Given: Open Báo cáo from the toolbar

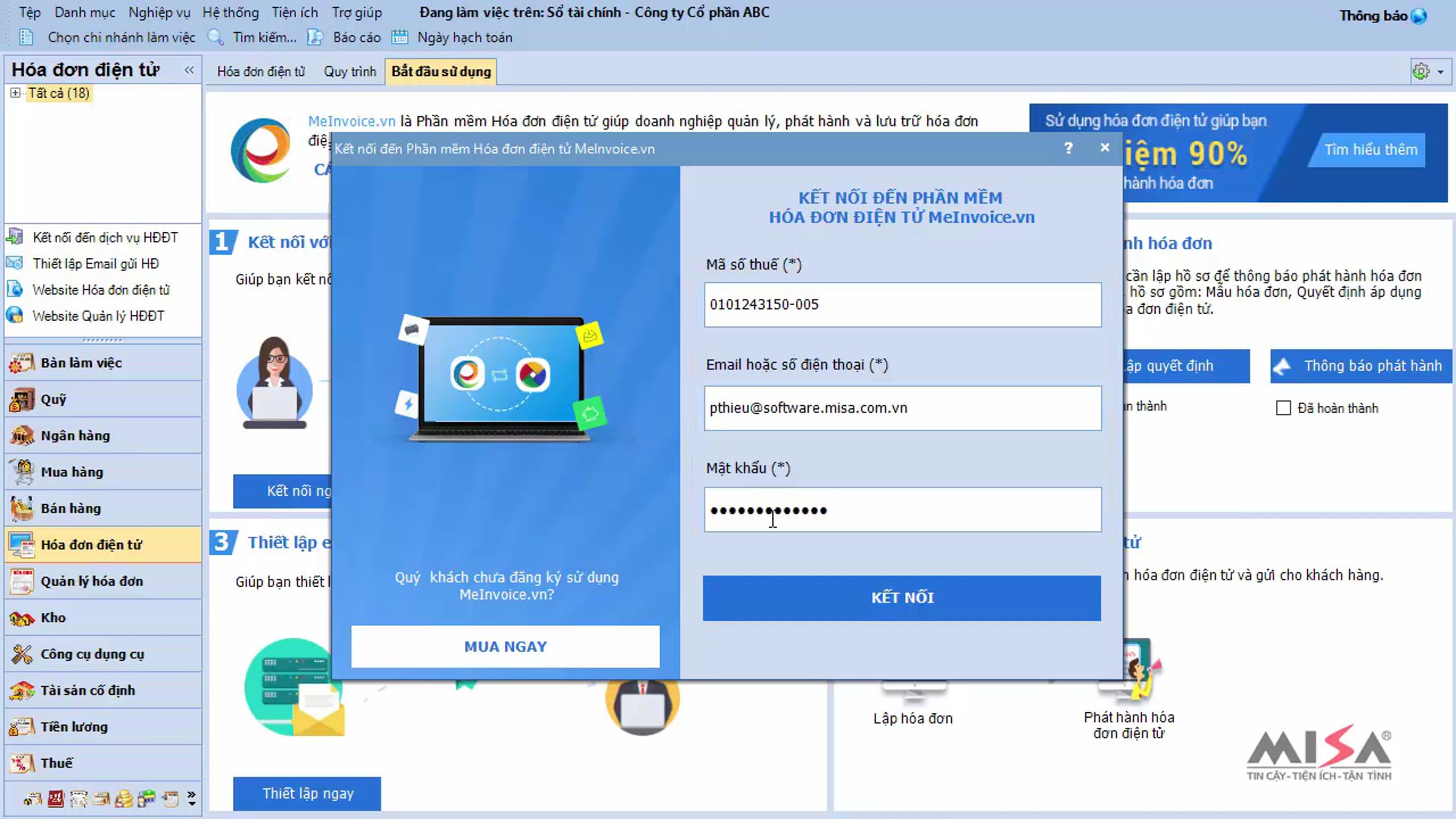Looking at the screenshot, I should point(345,38).
